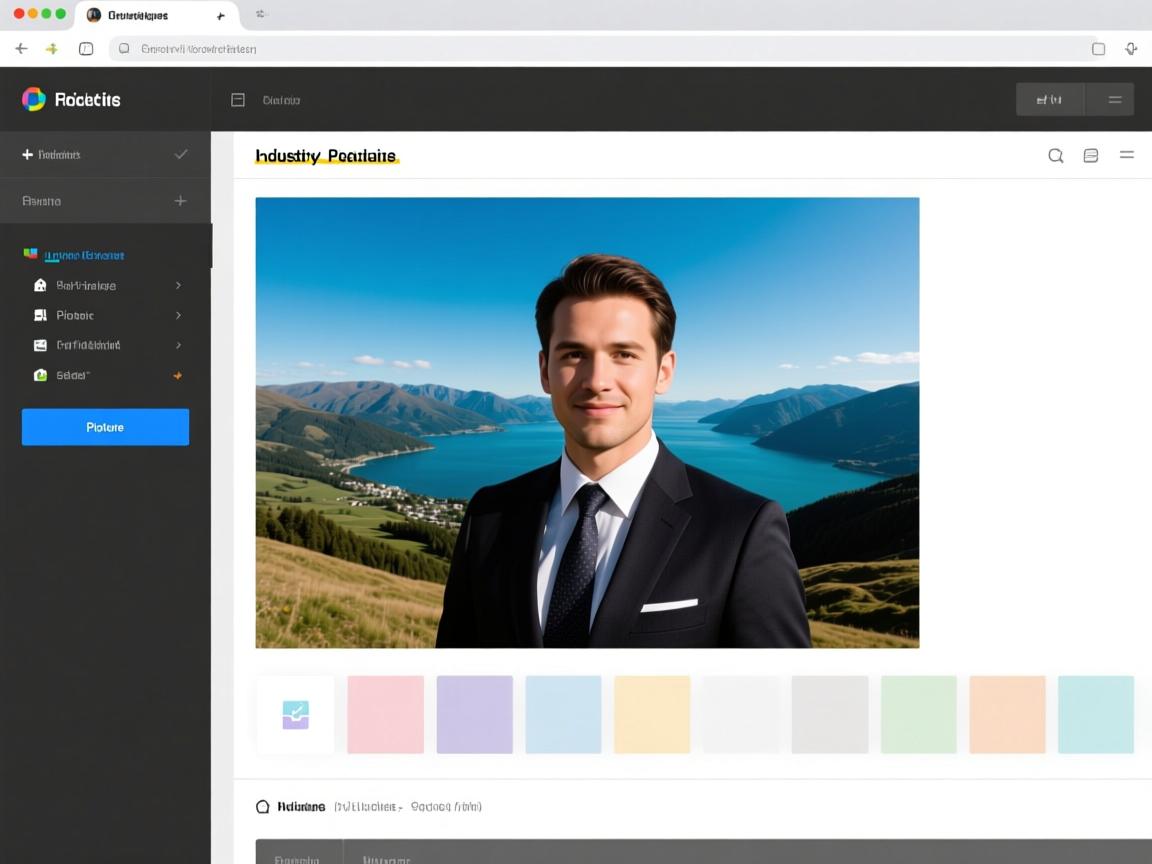
Task: Click the square panel icon in dark top bar
Action: click(x=238, y=100)
